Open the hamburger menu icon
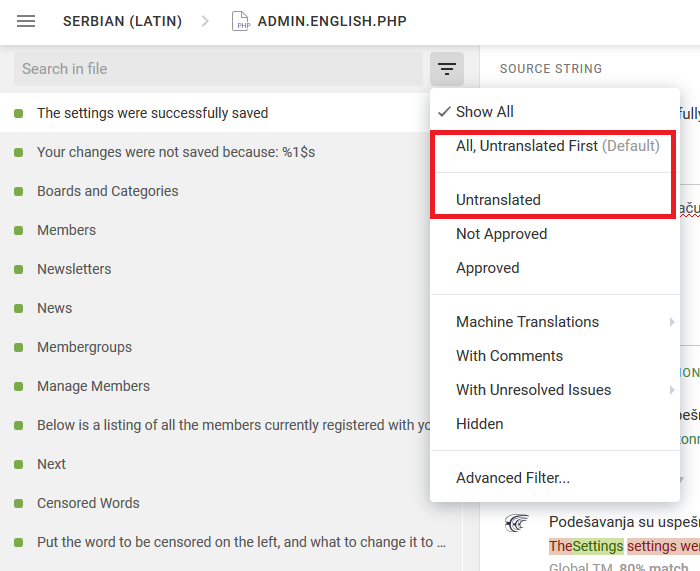This screenshot has width=700, height=571. pyautogui.click(x=26, y=21)
